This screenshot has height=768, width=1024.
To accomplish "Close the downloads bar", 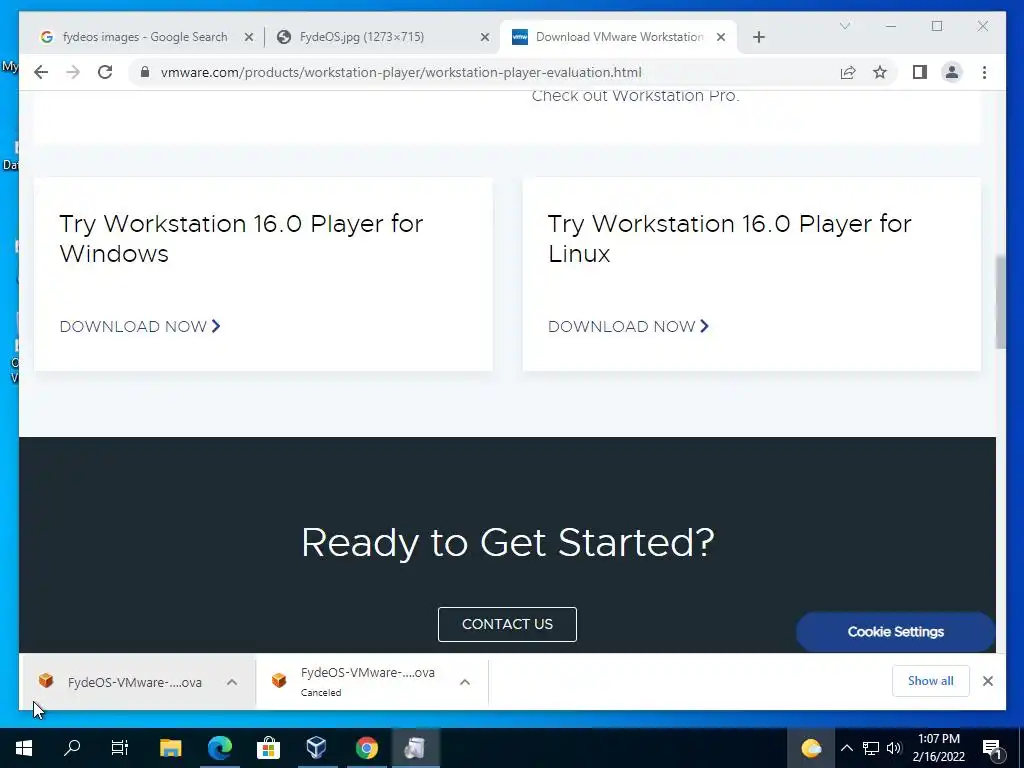I will pos(987,681).
